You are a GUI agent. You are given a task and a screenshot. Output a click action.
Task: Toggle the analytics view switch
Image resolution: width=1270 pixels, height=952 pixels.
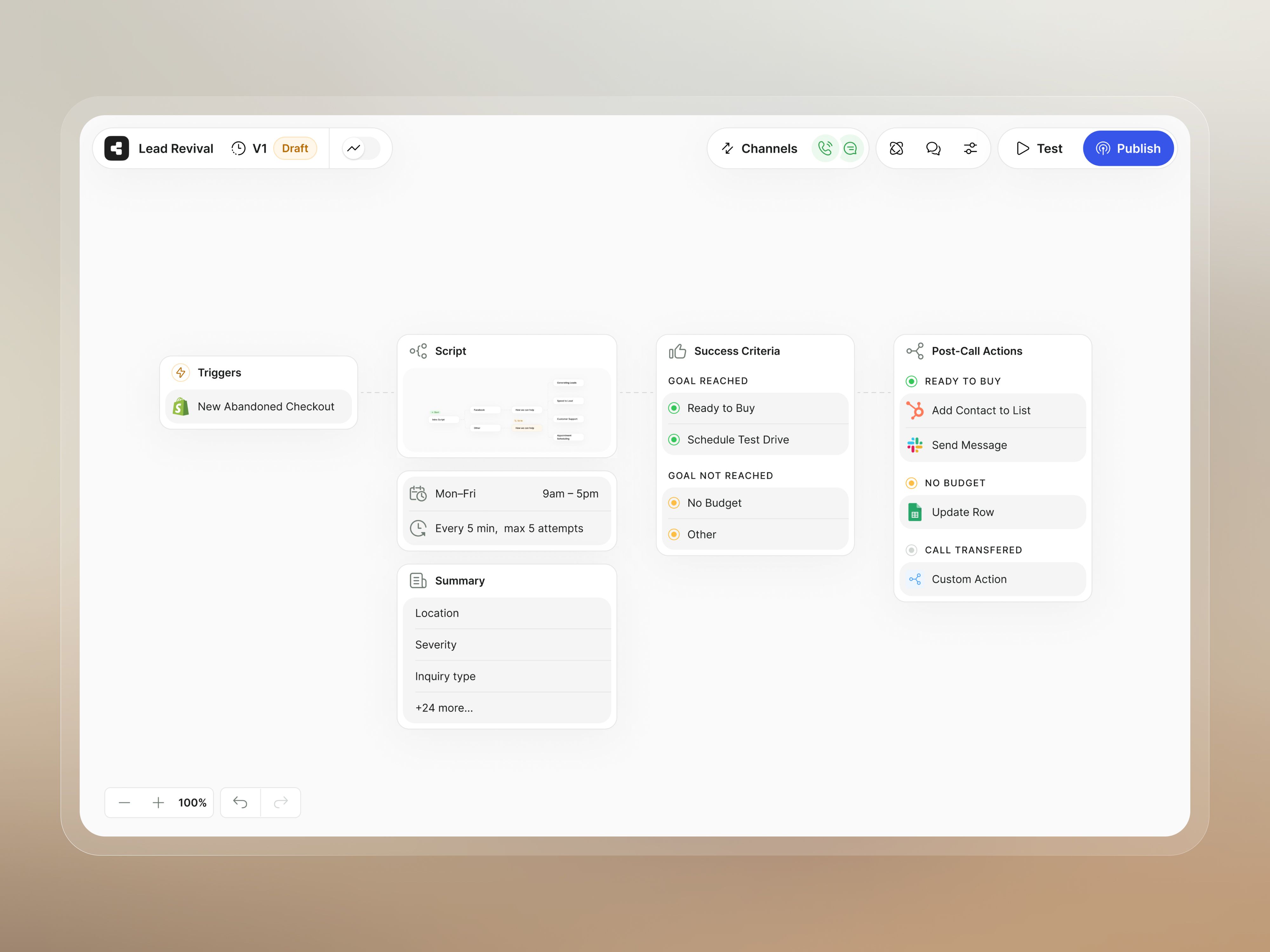tap(361, 149)
